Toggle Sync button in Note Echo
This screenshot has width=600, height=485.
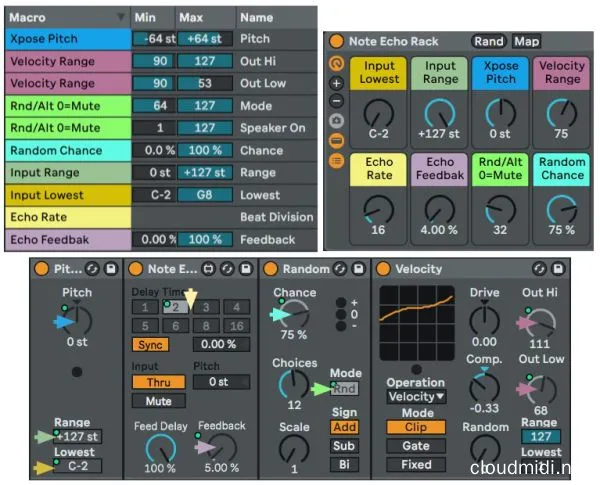point(150,345)
